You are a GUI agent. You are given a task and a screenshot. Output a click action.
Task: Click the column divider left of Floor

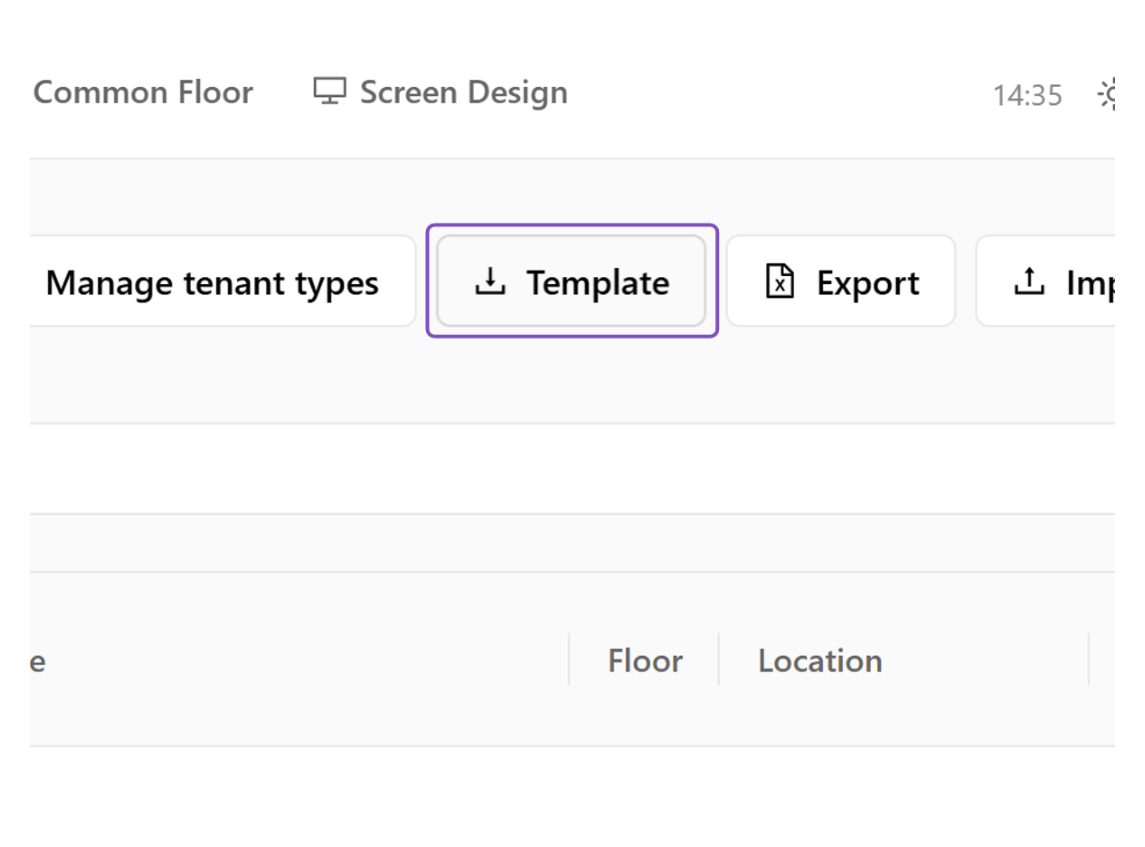pyautogui.click(x=569, y=659)
